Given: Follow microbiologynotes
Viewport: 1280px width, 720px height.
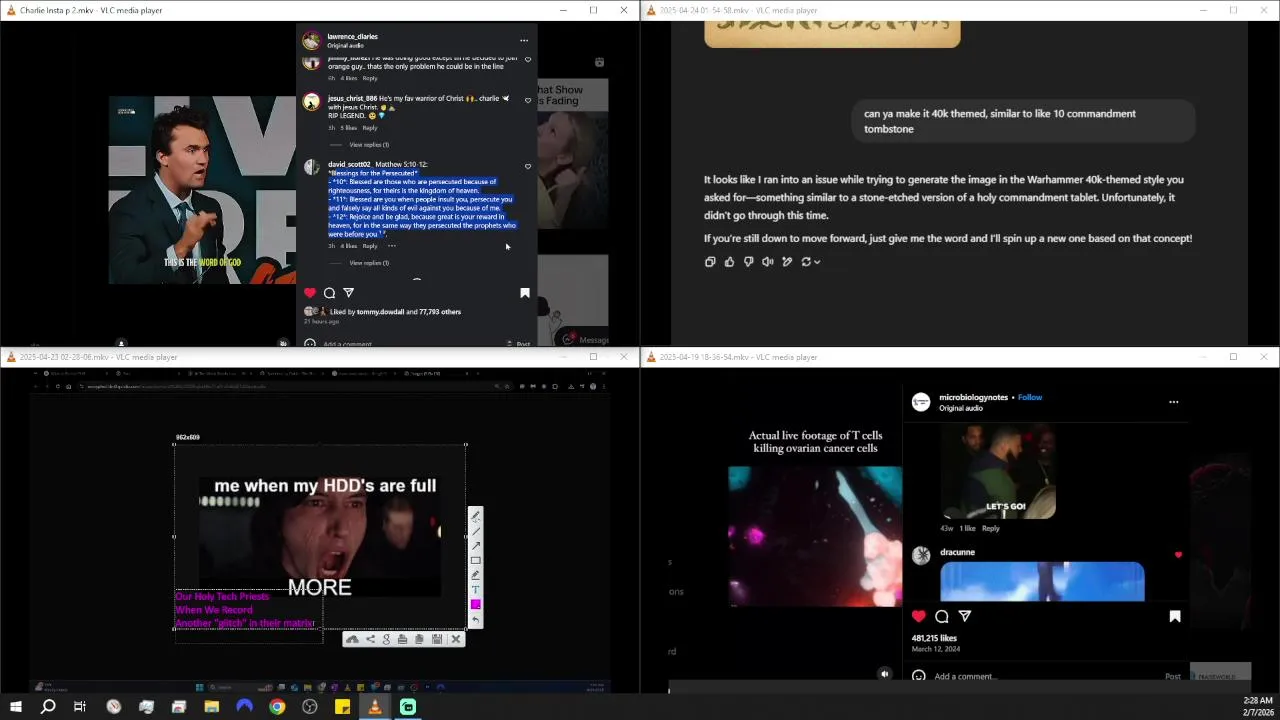Looking at the screenshot, I should [x=1030, y=397].
